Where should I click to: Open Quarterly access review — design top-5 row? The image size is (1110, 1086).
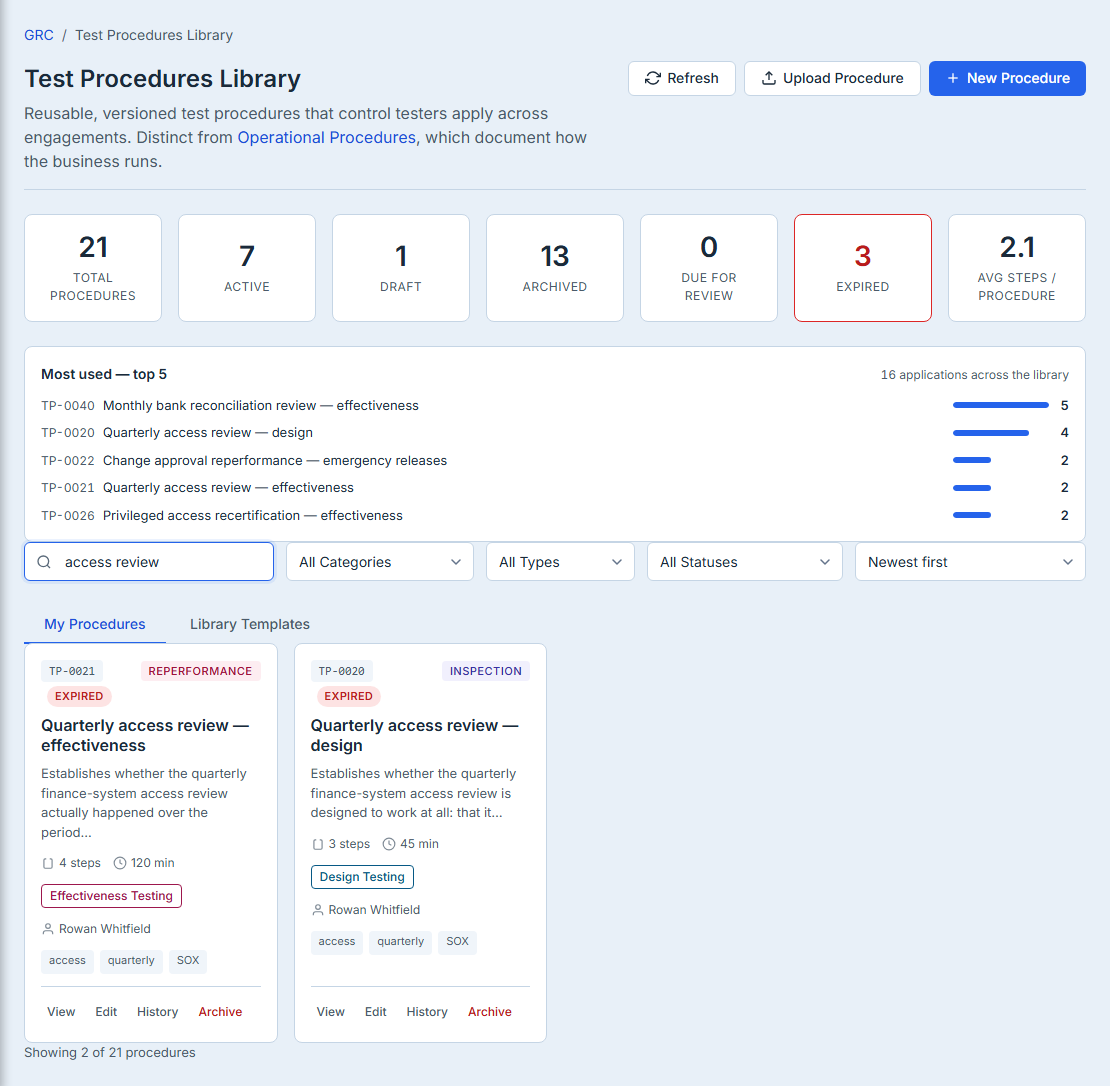[x=554, y=433]
